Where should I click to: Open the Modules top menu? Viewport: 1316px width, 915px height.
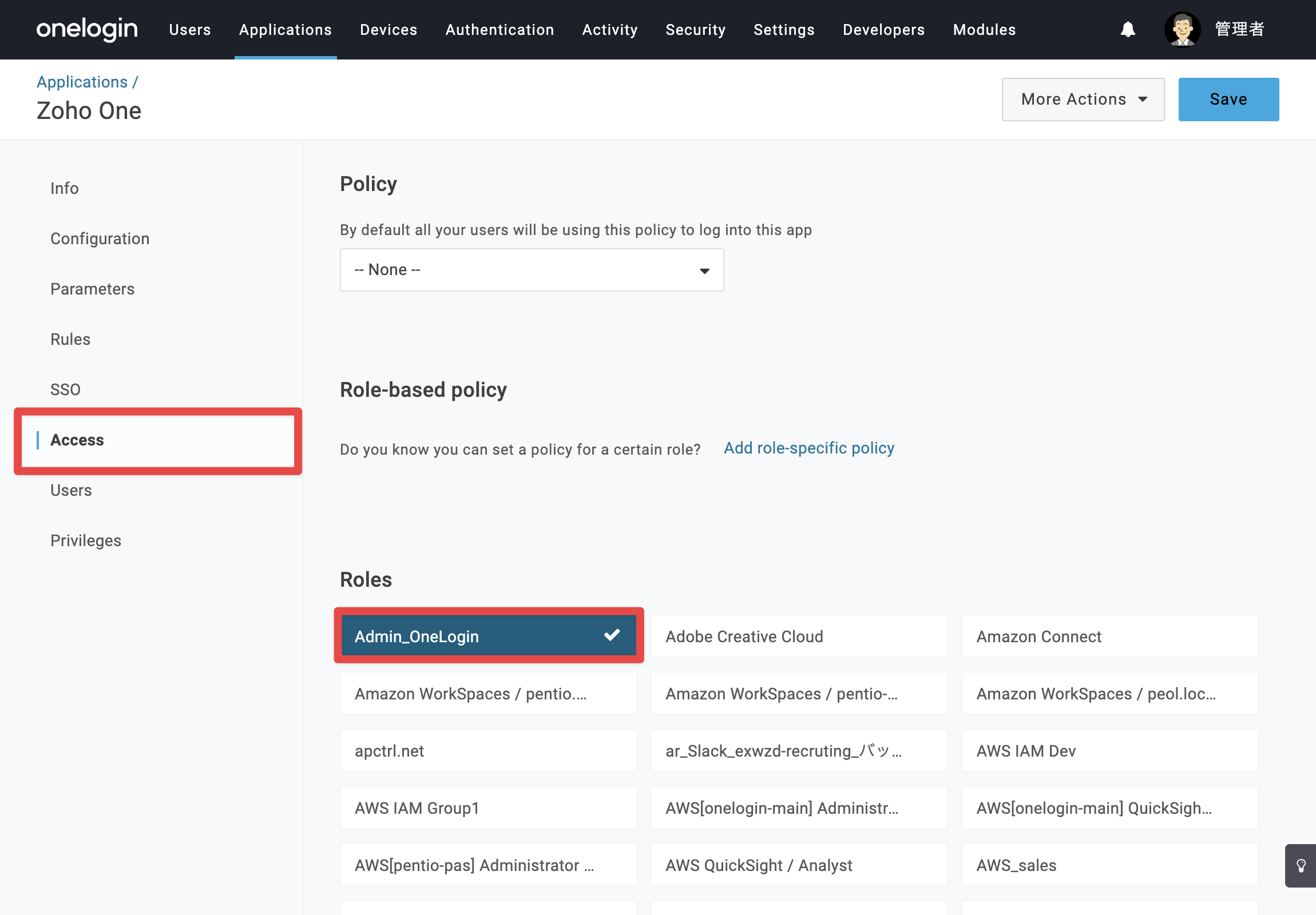[984, 30]
